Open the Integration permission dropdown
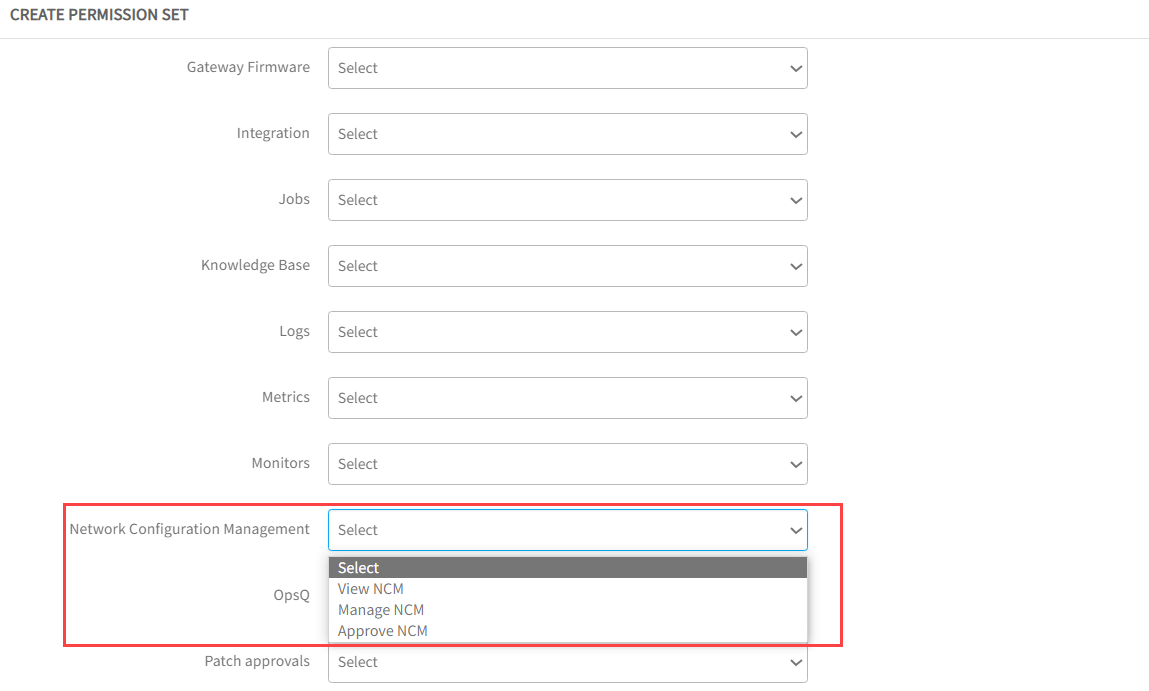The height and width of the screenshot is (691, 1149). pyautogui.click(x=568, y=134)
